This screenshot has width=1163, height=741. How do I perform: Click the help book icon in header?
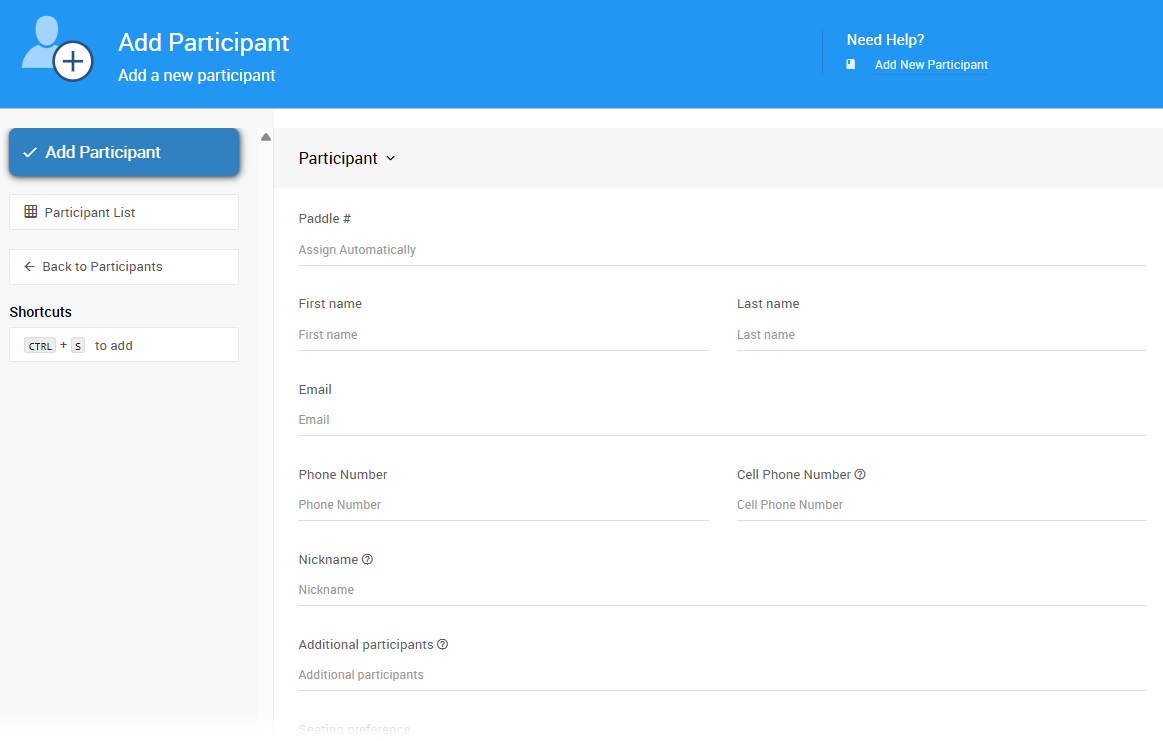851,64
